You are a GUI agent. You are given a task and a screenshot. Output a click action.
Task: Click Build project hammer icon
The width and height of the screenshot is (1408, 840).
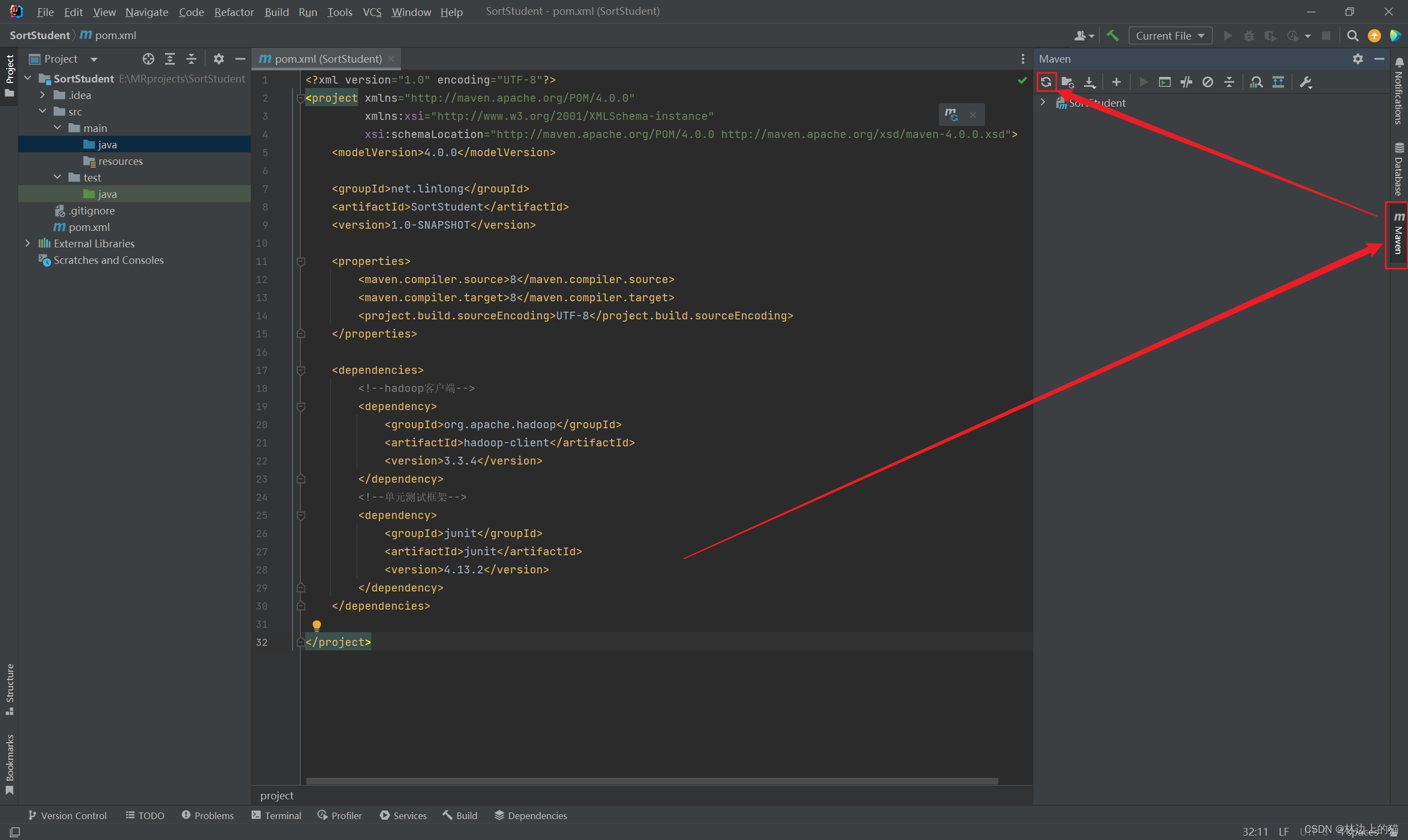tap(1113, 36)
